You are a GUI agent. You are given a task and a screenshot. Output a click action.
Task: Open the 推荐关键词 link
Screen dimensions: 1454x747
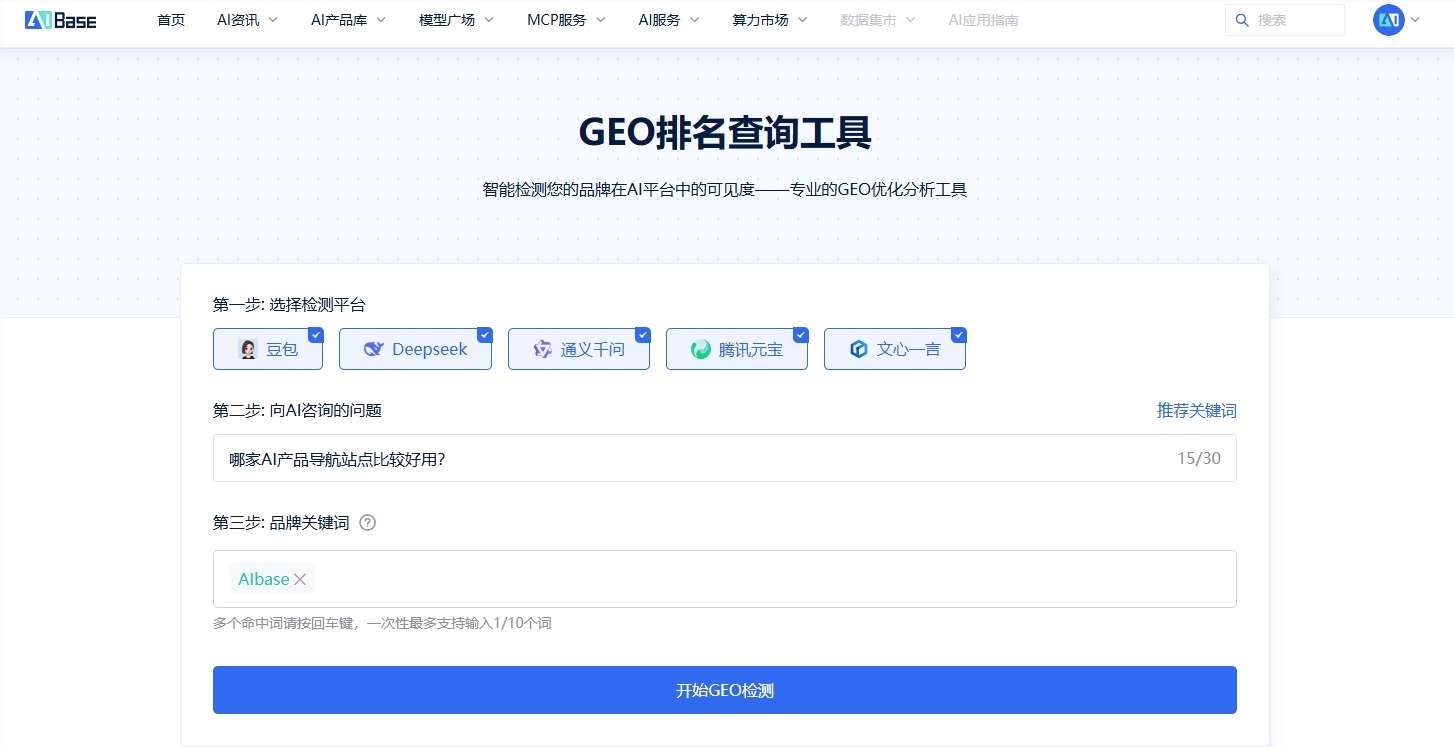coord(1197,410)
